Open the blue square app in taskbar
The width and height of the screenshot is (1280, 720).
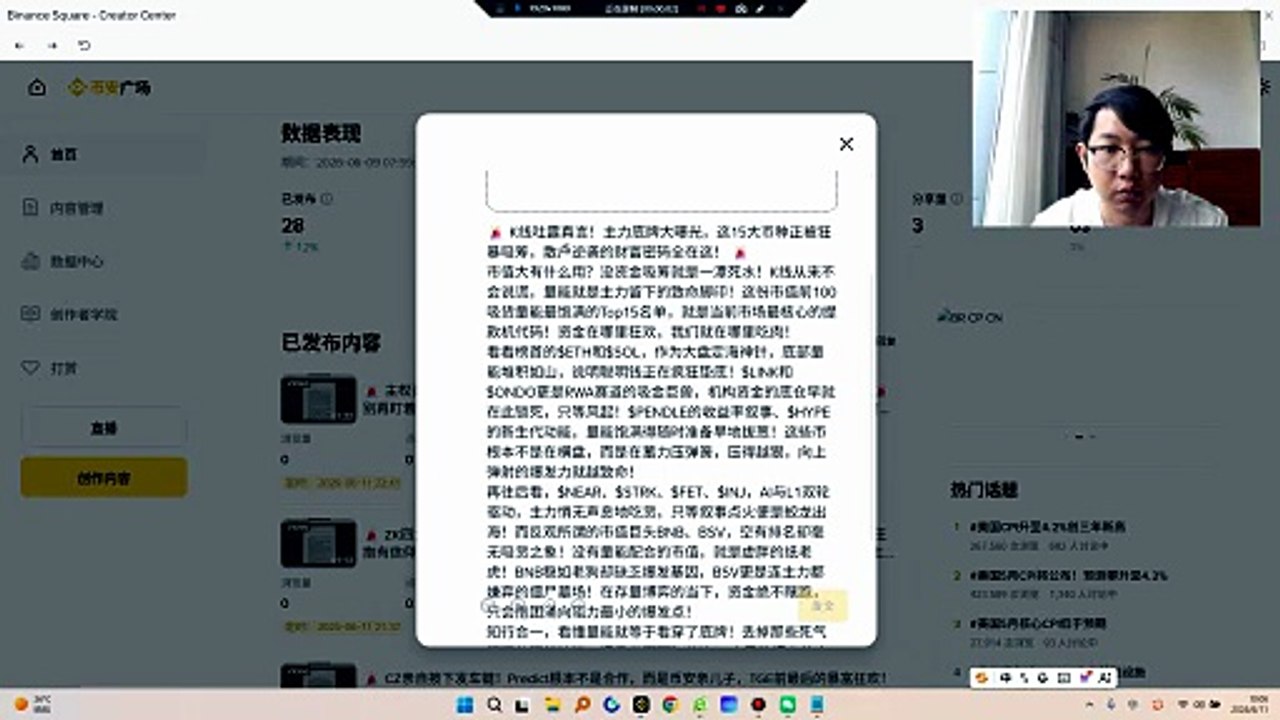click(x=729, y=705)
